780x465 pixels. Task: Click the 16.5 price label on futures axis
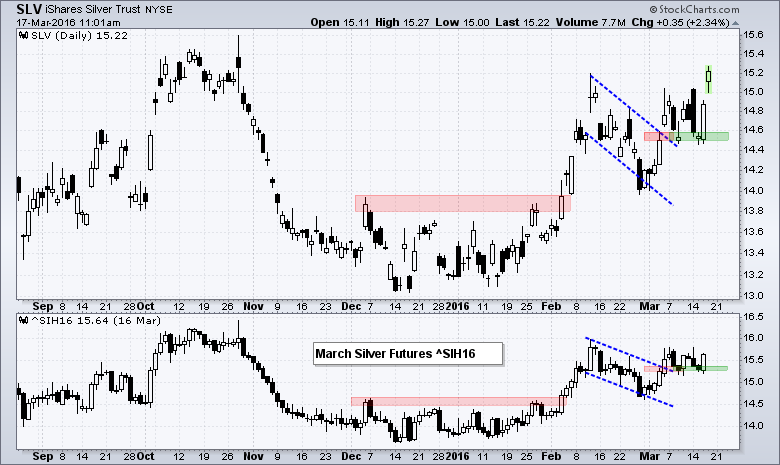753,317
